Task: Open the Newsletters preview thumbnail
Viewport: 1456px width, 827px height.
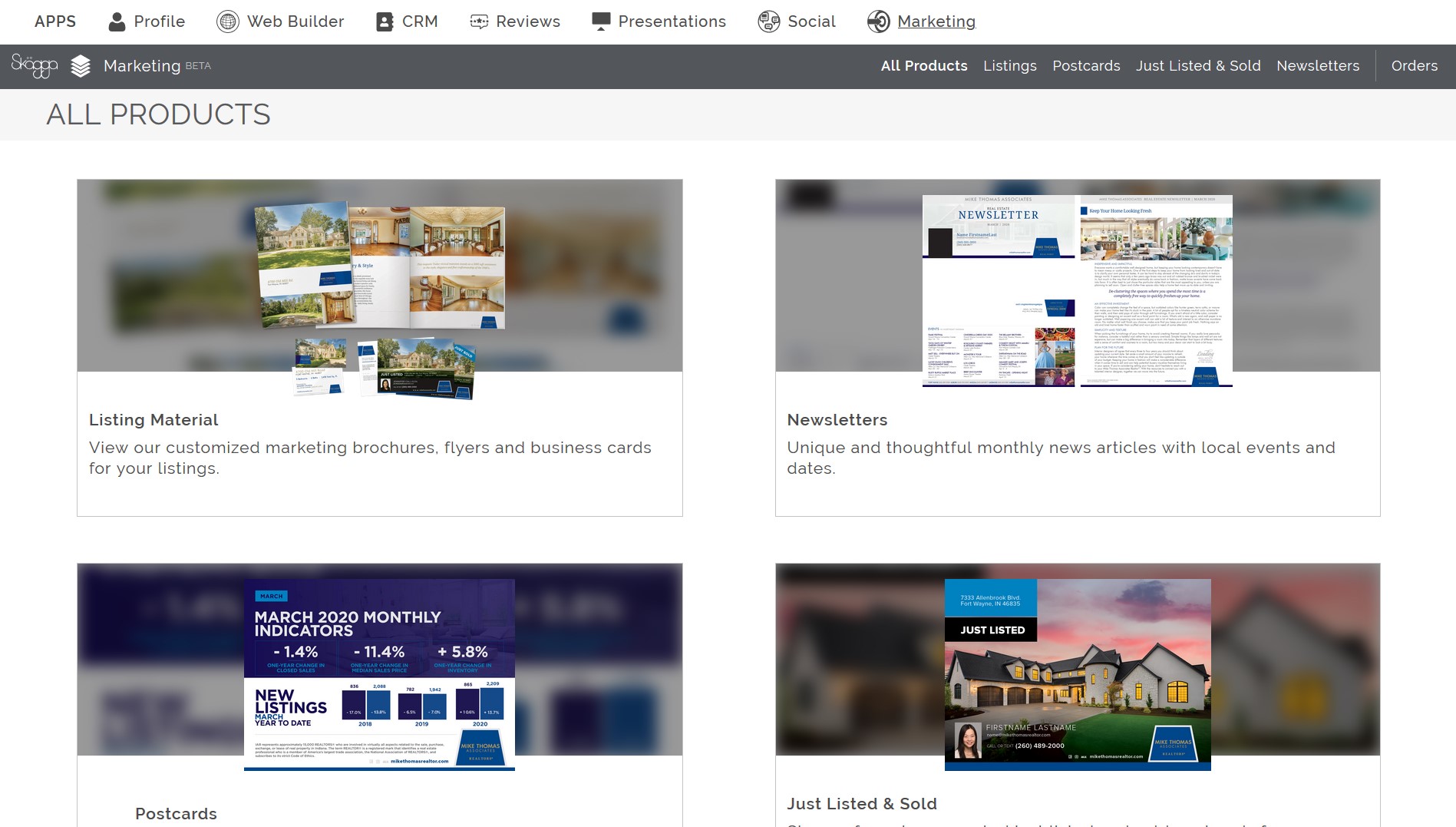Action: [1078, 290]
